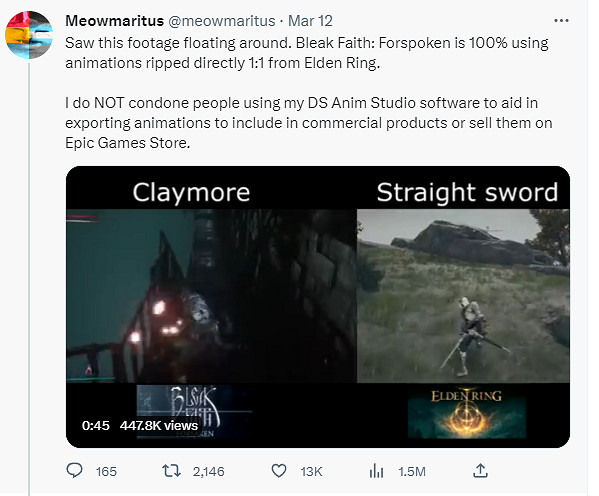Click the Elden Ring logo image
The width and height of the screenshot is (599, 496).
point(467,413)
